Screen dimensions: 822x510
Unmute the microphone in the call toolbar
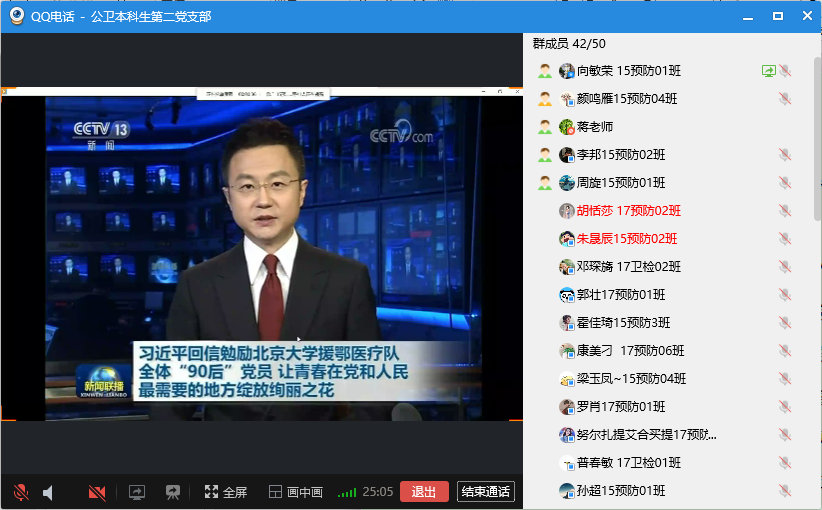click(20, 492)
